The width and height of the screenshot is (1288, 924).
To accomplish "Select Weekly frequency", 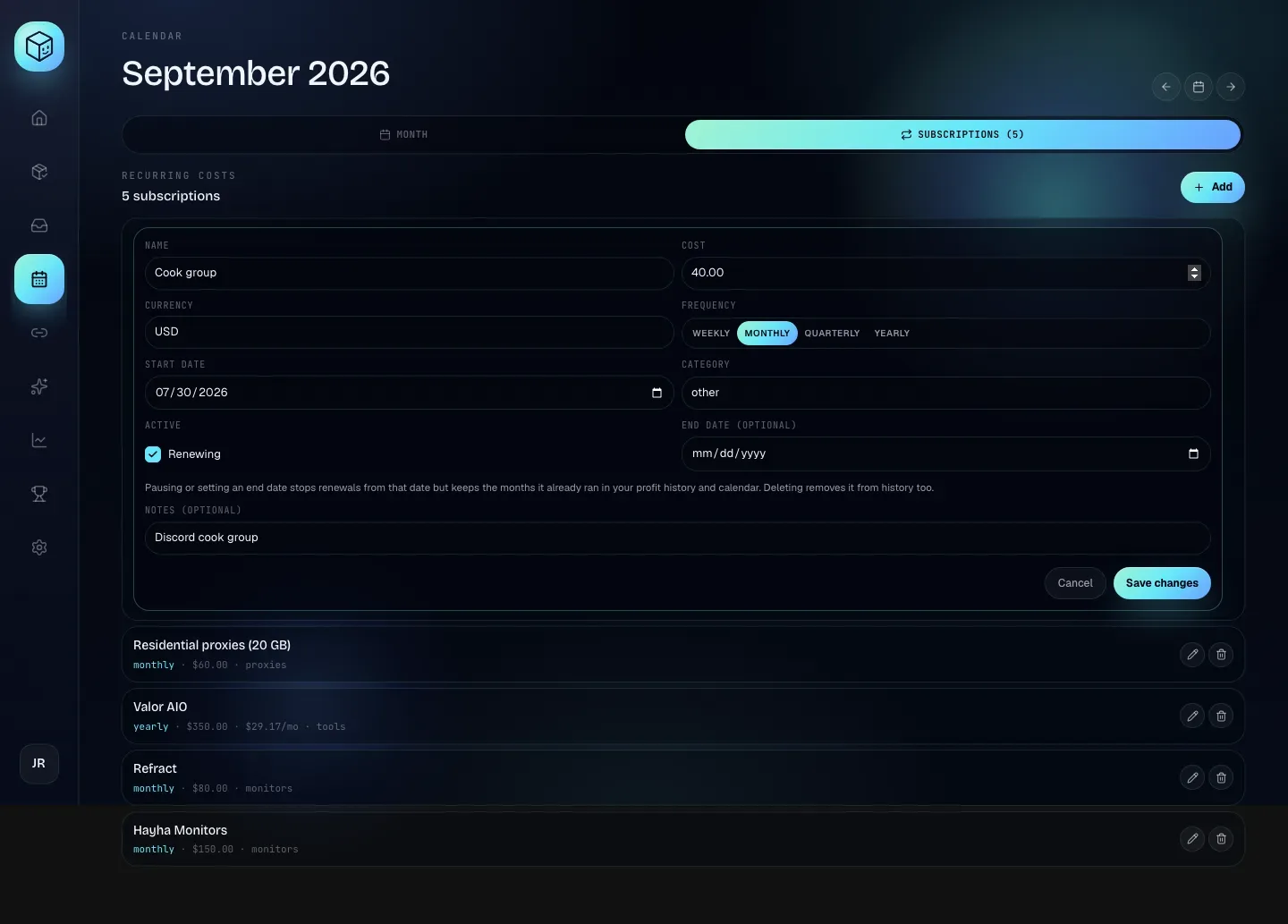I will [711, 334].
